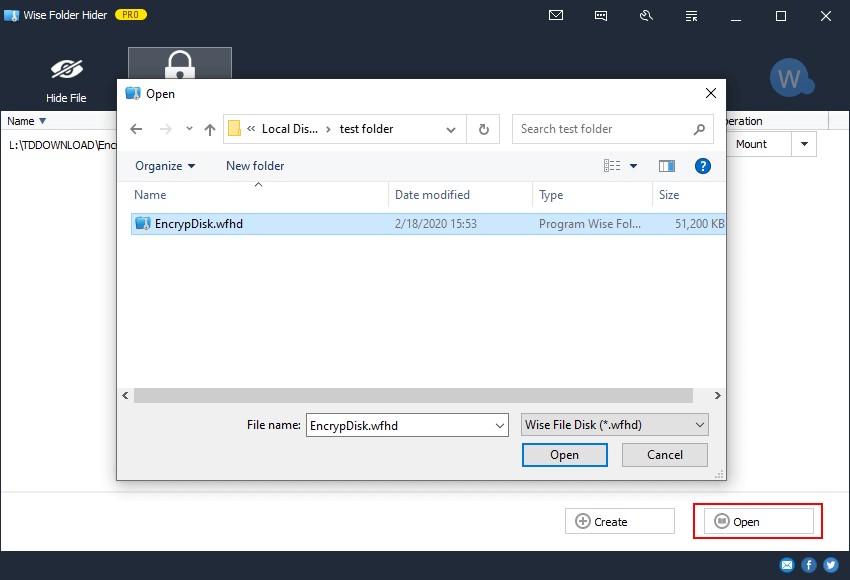This screenshot has width=850, height=580.
Task: Click the change view icon
Action: point(612,166)
